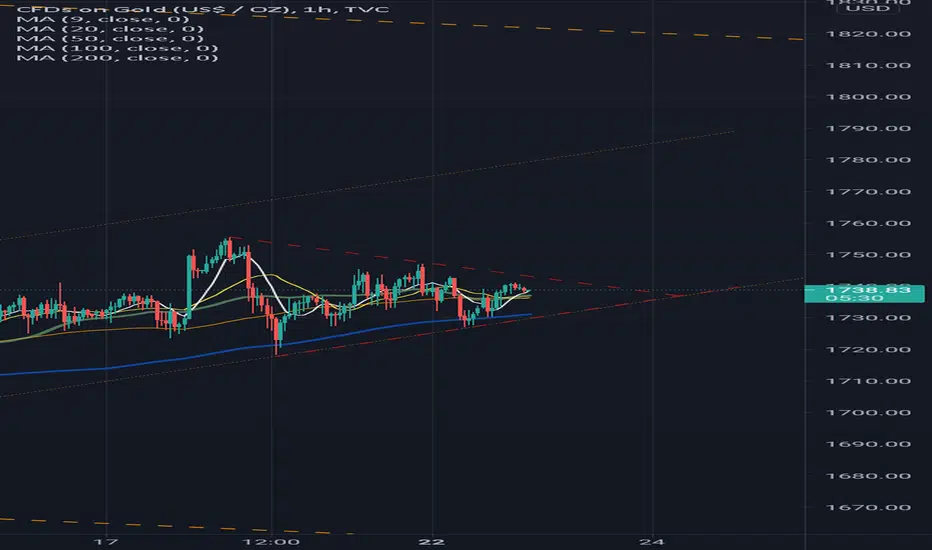This screenshot has width=932, height=550.
Task: Select the MA (9, close, 0) indicator legend
Action: pyautogui.click(x=102, y=20)
